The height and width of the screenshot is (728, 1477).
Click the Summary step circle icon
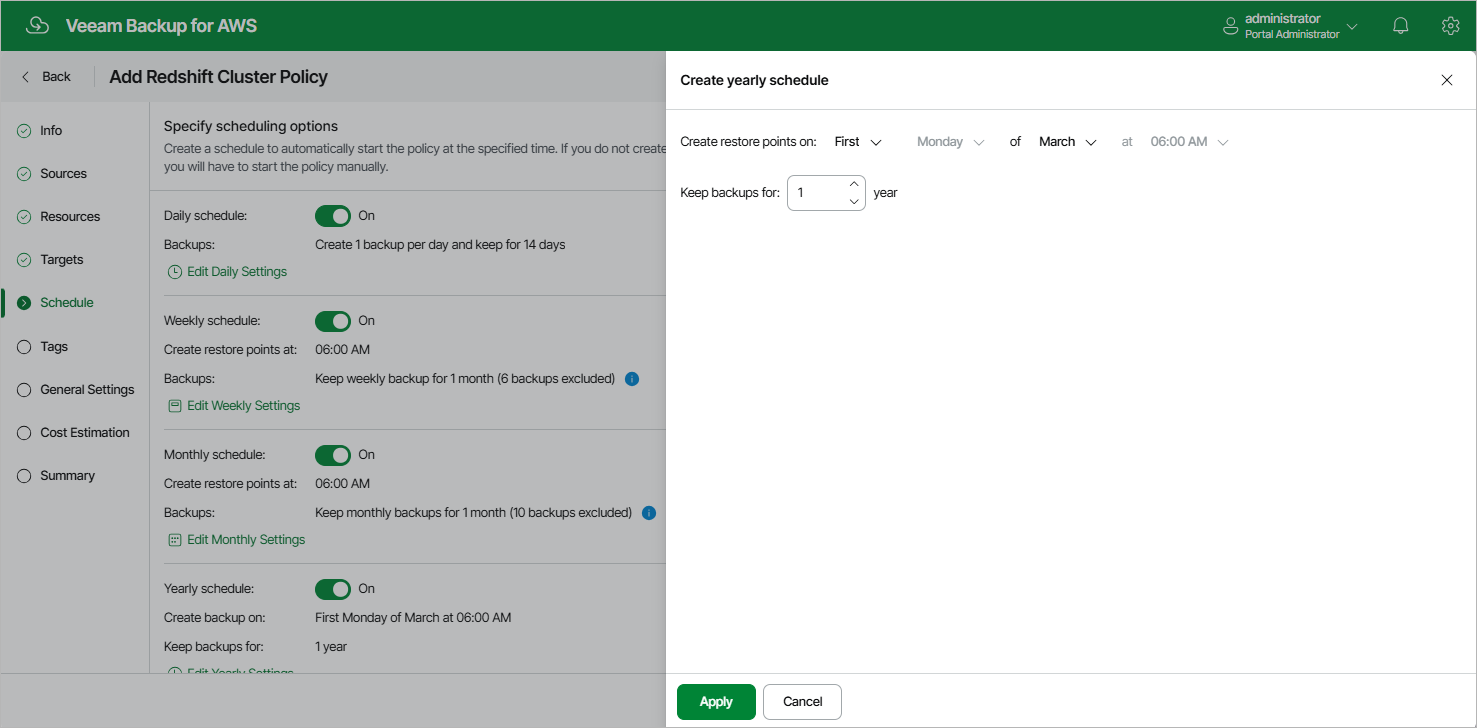[25, 476]
